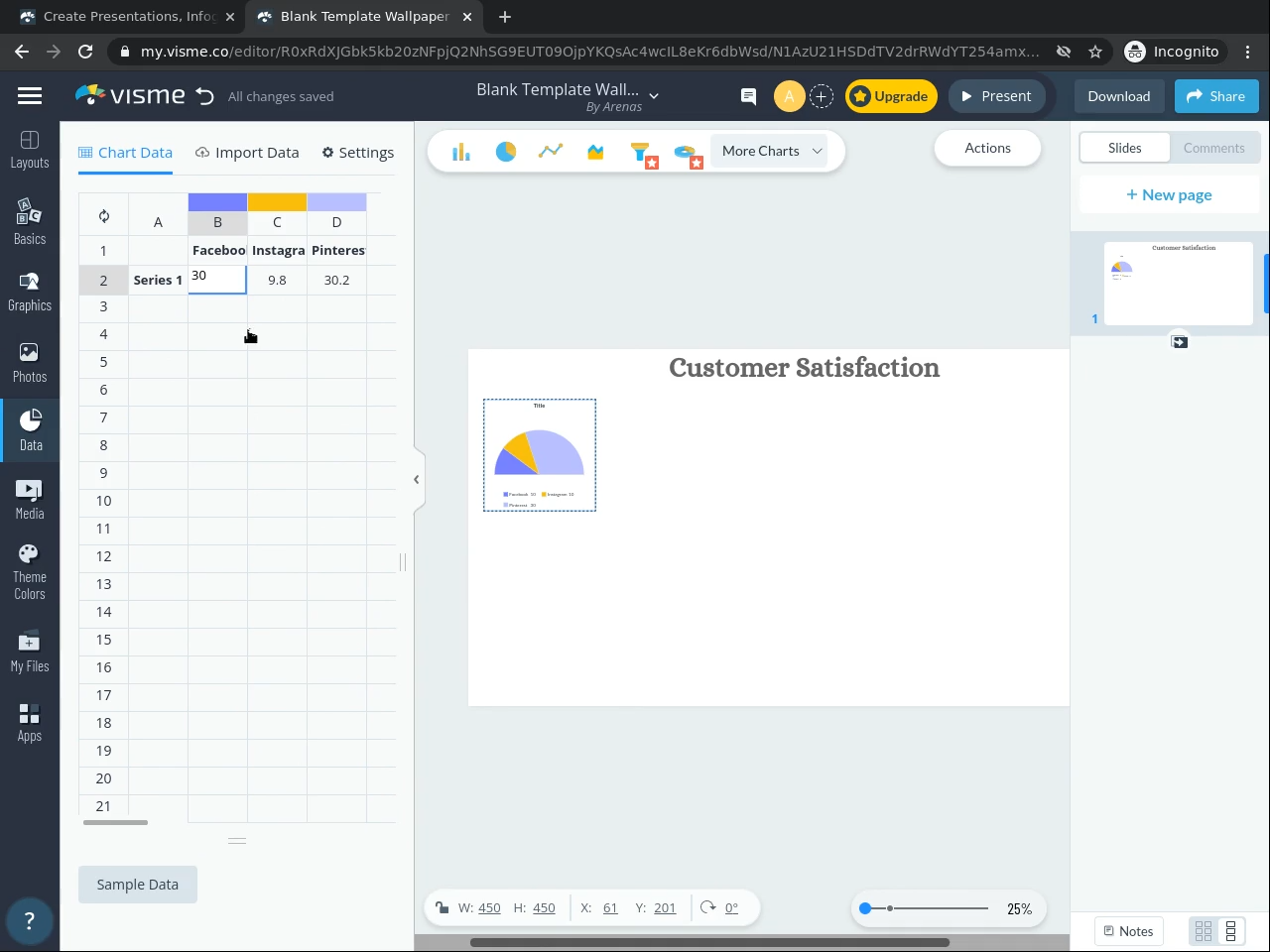This screenshot has width=1270, height=952.
Task: Click the Customer Satisfaction title text
Action: [804, 368]
